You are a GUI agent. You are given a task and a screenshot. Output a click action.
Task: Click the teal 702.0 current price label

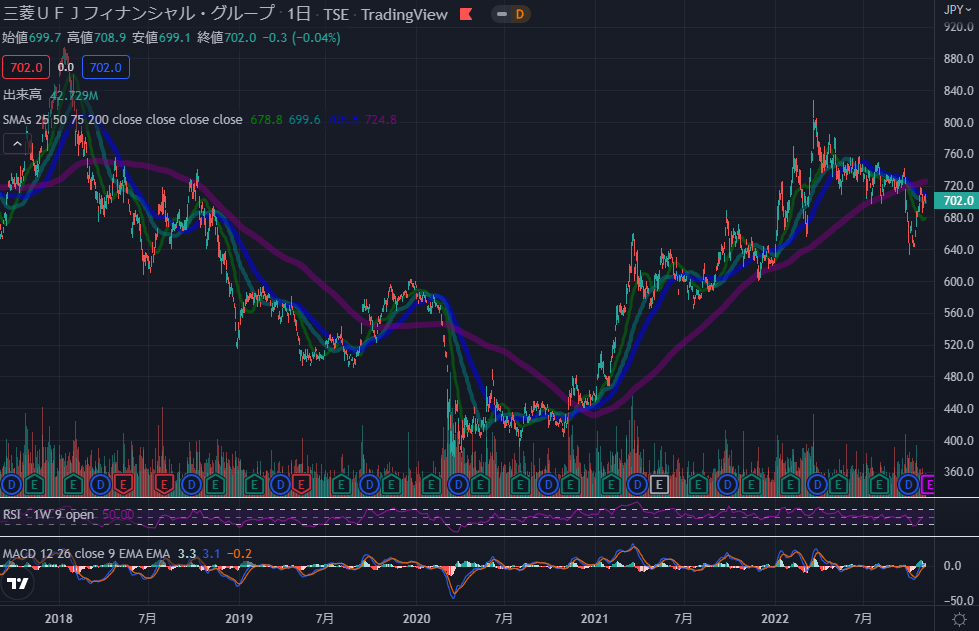pos(956,200)
